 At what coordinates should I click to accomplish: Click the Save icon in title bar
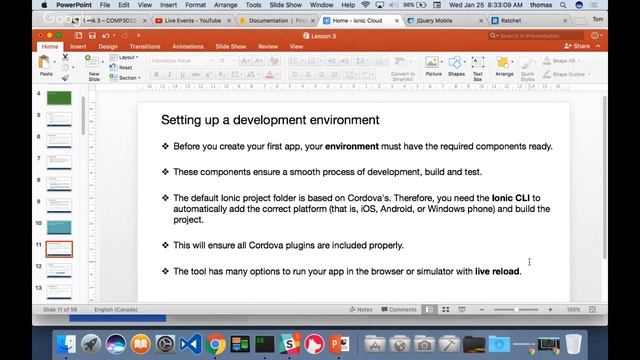(x=92, y=36)
